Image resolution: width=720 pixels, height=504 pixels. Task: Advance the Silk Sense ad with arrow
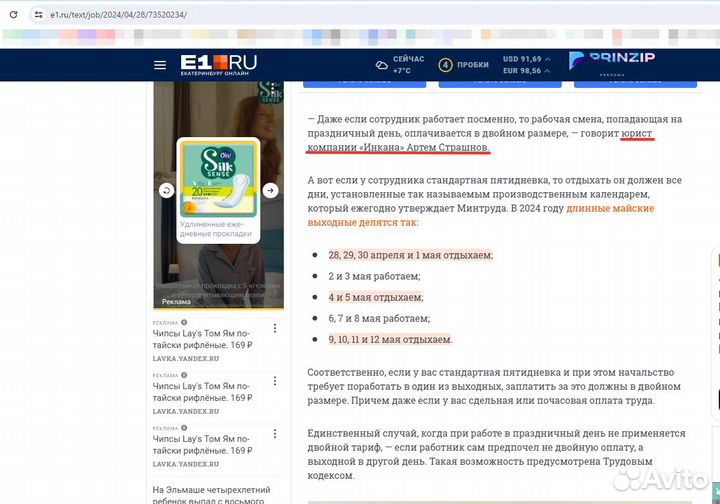tap(270, 190)
